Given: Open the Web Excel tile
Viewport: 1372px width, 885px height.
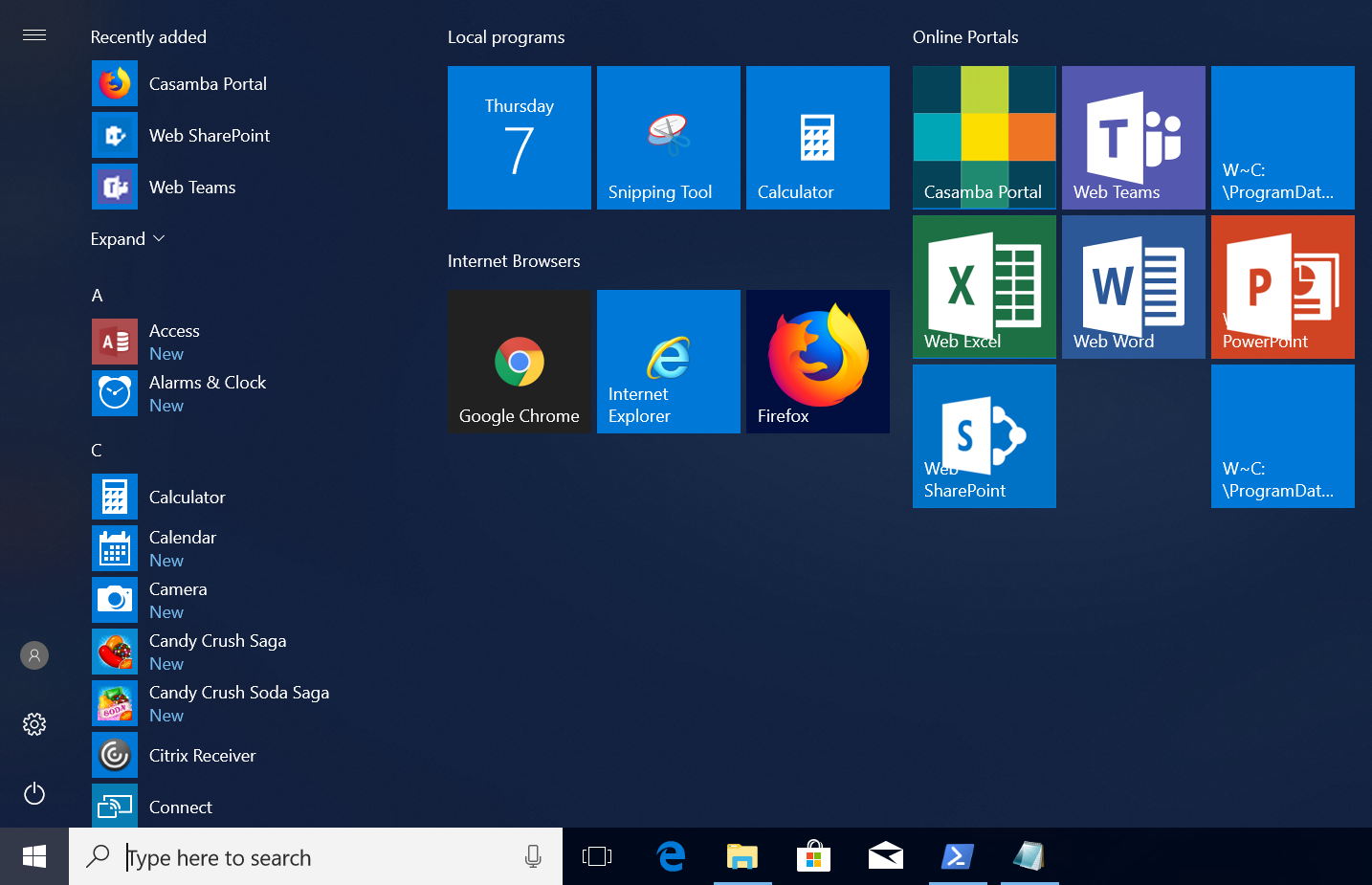Looking at the screenshot, I should coord(984,286).
